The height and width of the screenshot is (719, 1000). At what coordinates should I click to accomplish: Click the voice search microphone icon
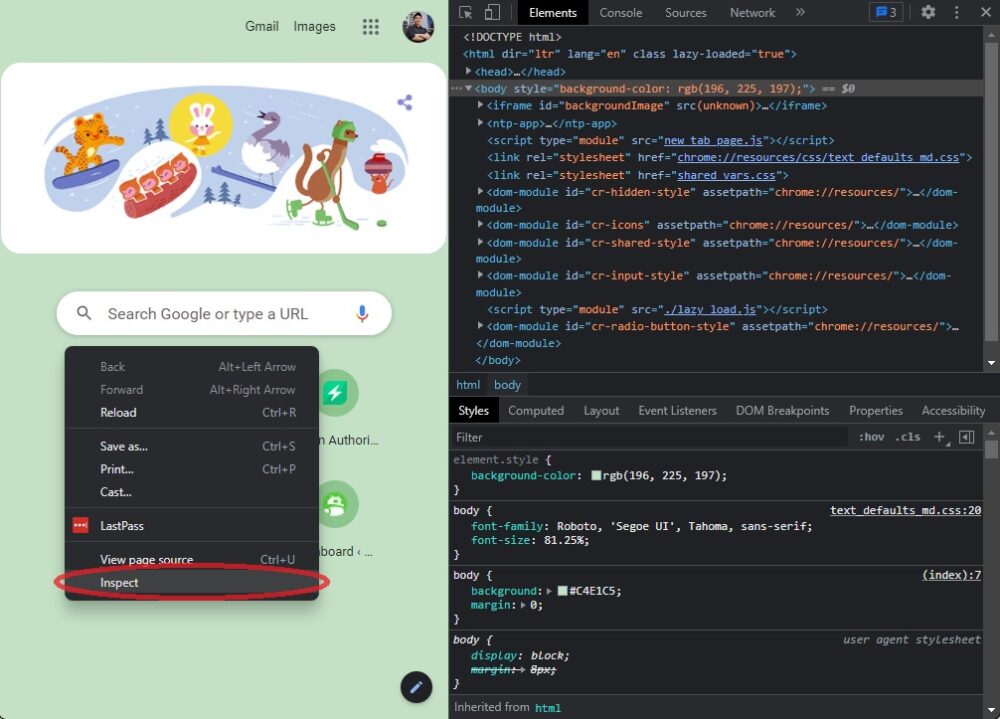tap(361, 313)
